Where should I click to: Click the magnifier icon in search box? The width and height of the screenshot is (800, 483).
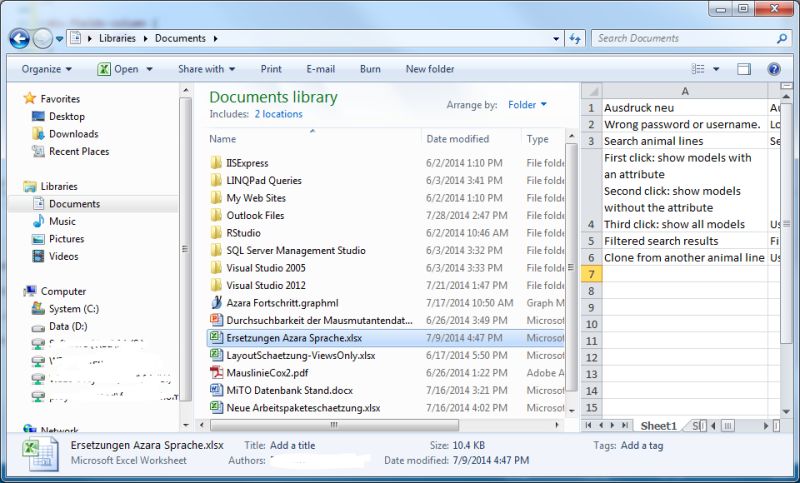[x=782, y=38]
